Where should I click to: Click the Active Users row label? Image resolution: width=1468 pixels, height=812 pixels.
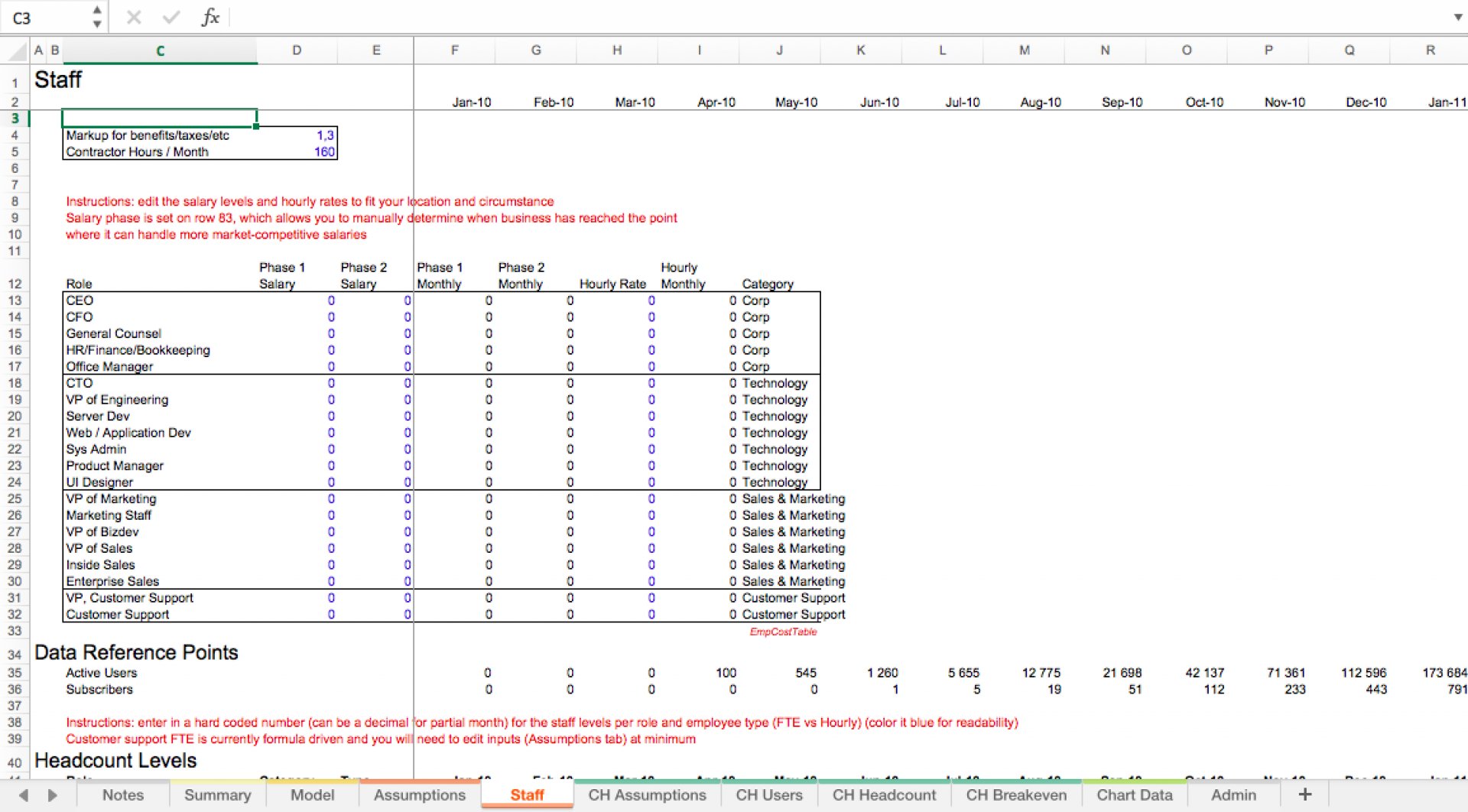point(101,673)
